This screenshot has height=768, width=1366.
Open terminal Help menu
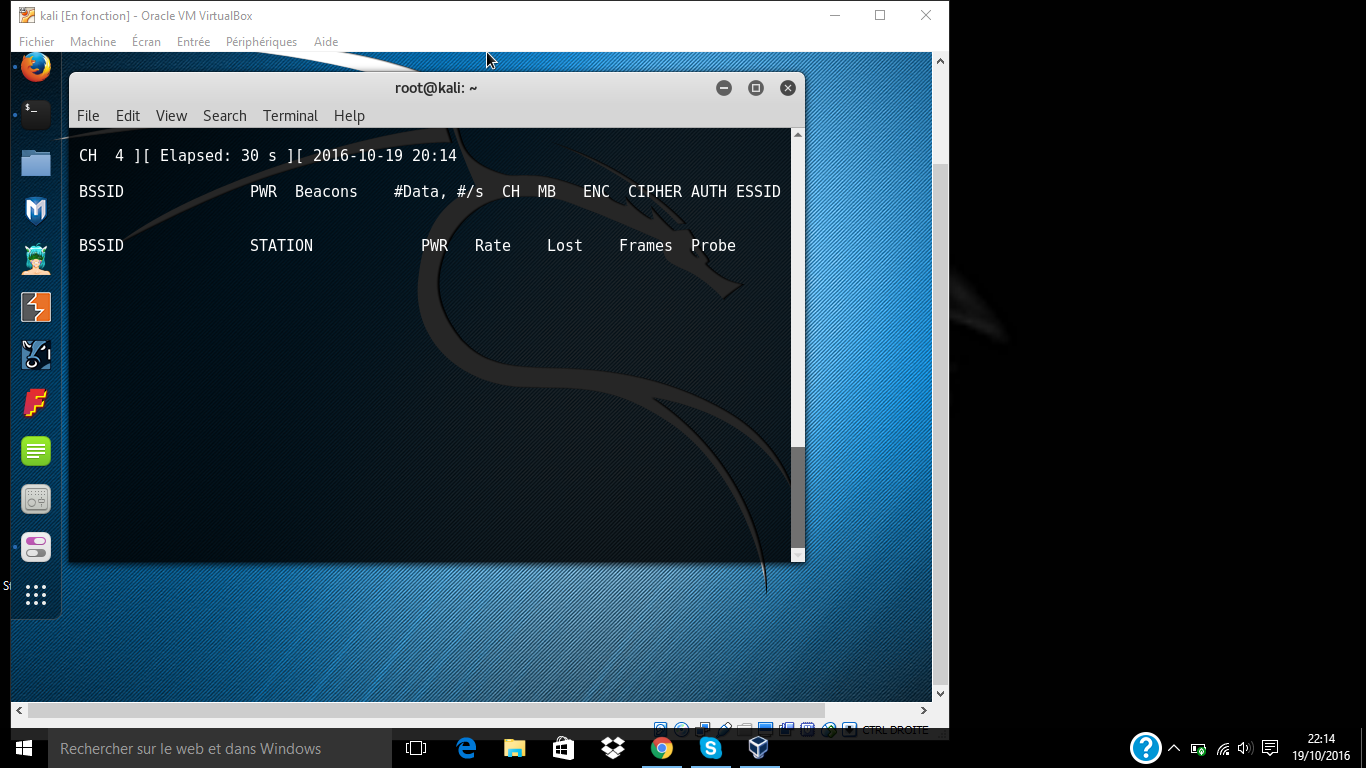(349, 116)
